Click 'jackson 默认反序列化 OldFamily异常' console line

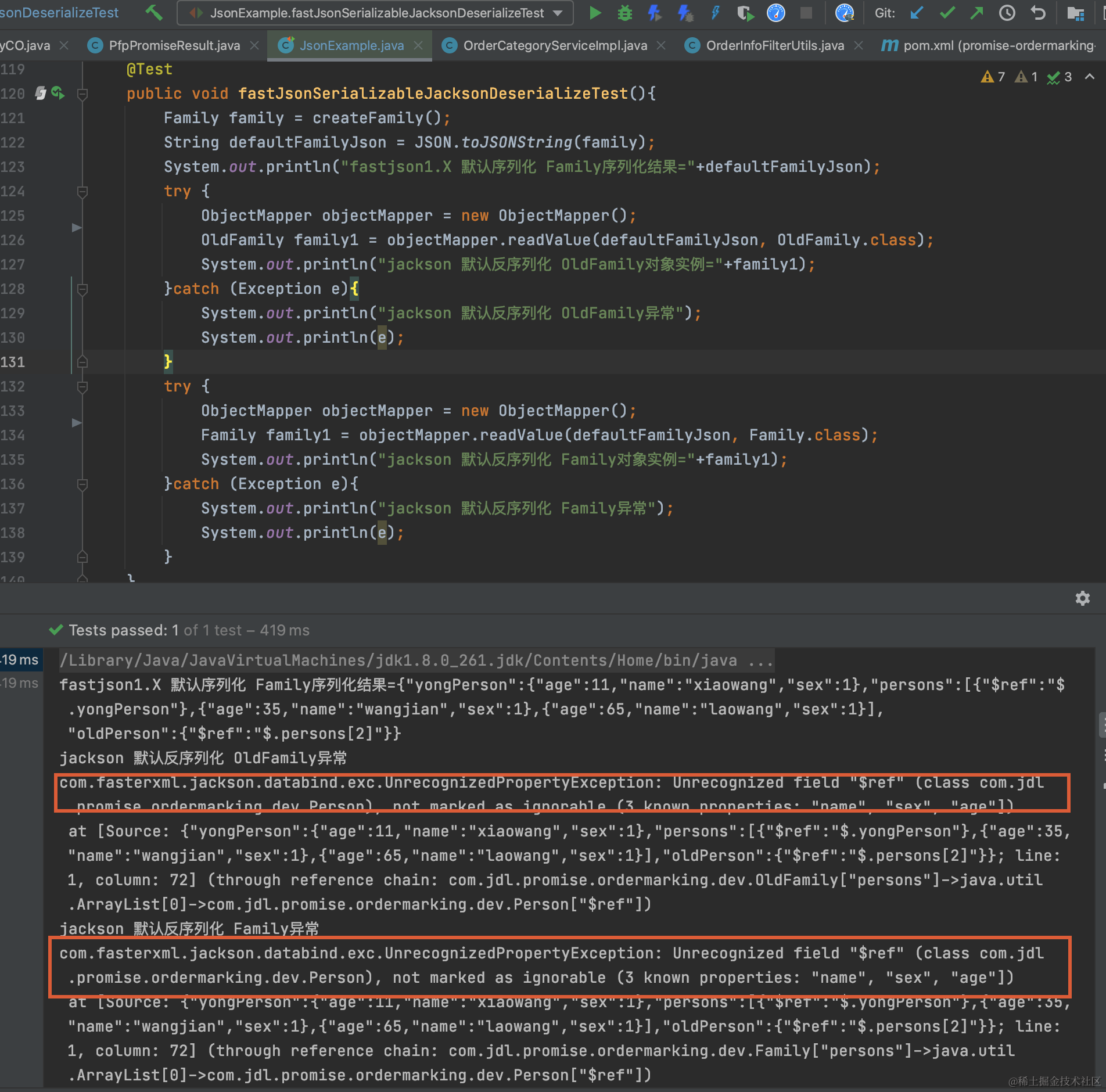pyautogui.click(x=203, y=758)
